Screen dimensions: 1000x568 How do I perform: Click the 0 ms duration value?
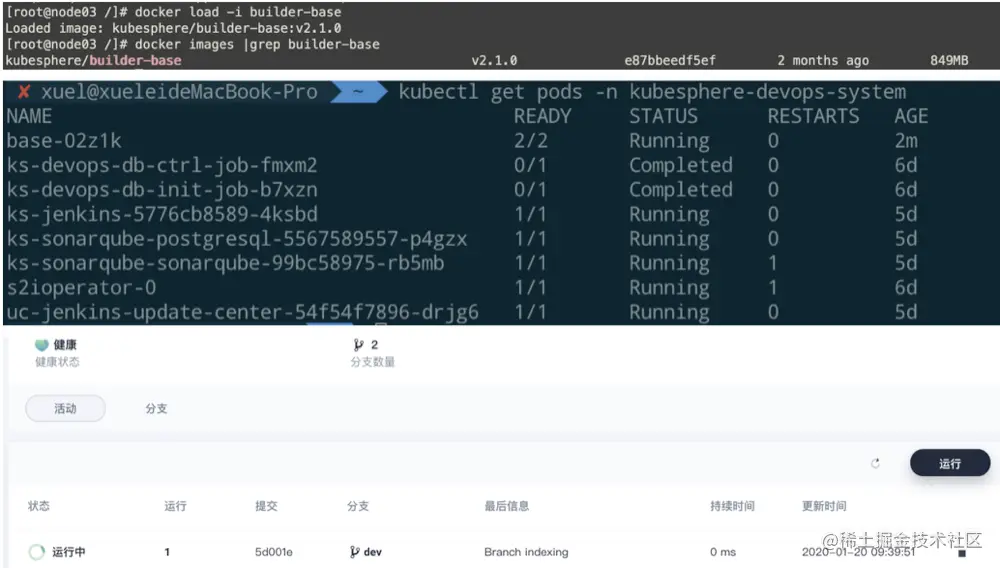coord(723,552)
